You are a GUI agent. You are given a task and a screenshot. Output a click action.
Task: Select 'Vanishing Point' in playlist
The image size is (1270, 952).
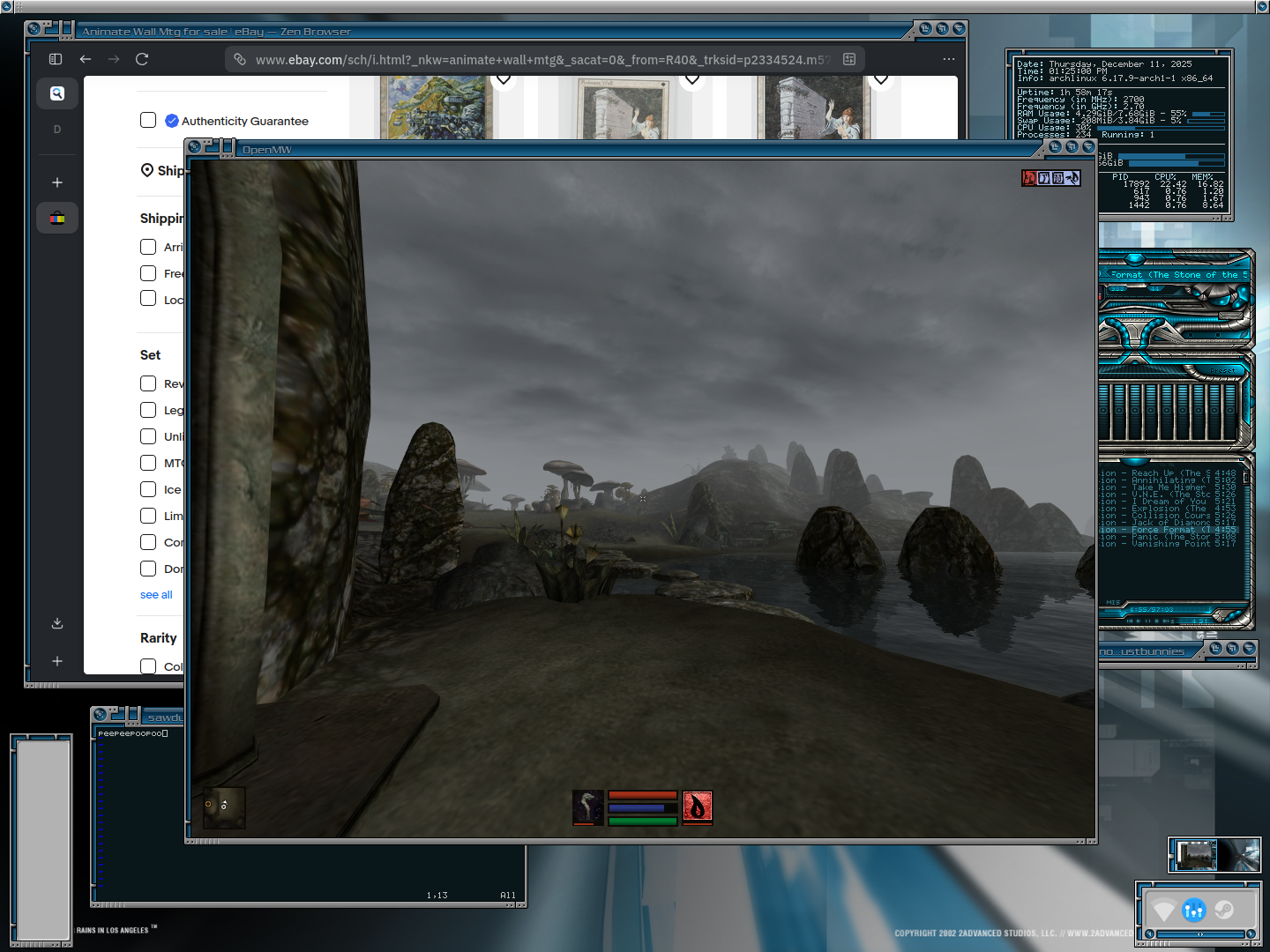pos(1170,544)
